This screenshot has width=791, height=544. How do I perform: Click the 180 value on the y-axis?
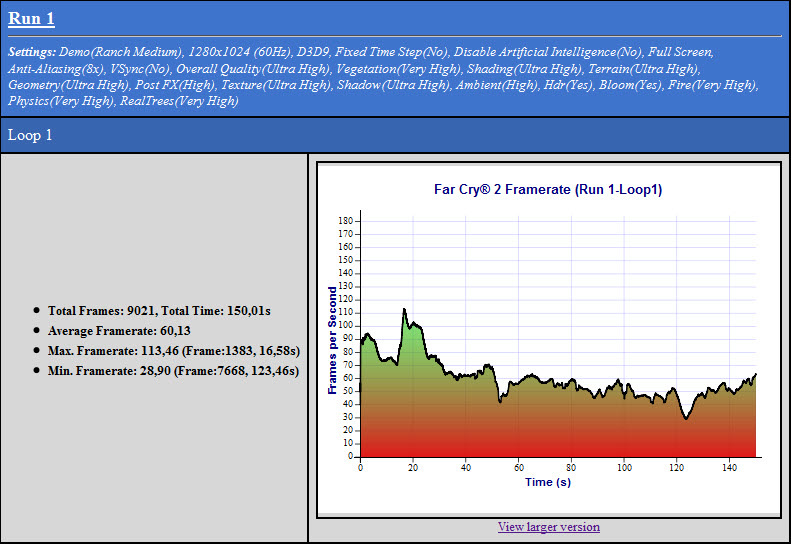(346, 221)
